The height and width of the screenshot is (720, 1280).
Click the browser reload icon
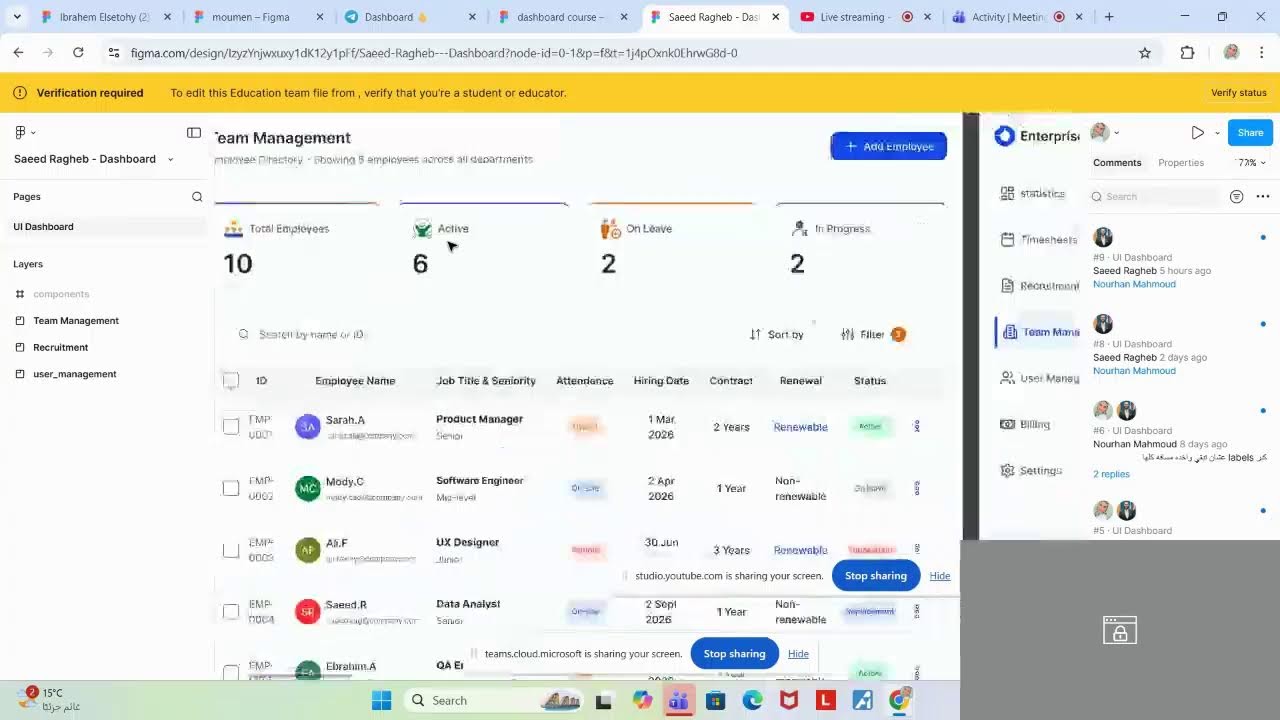pos(78,53)
